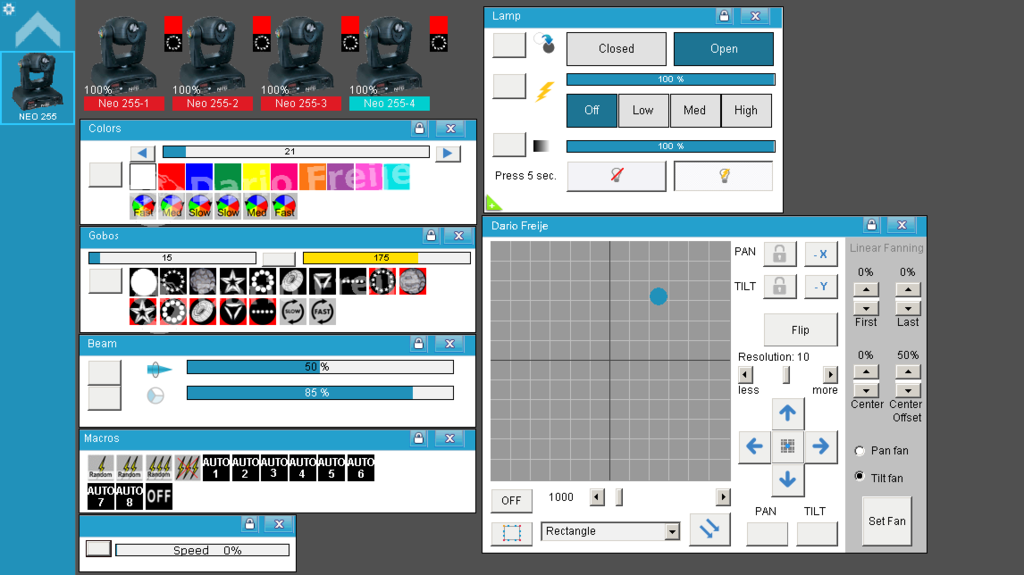The width and height of the screenshot is (1024, 575).
Task: Toggle the TILT lock icon
Action: (780, 286)
